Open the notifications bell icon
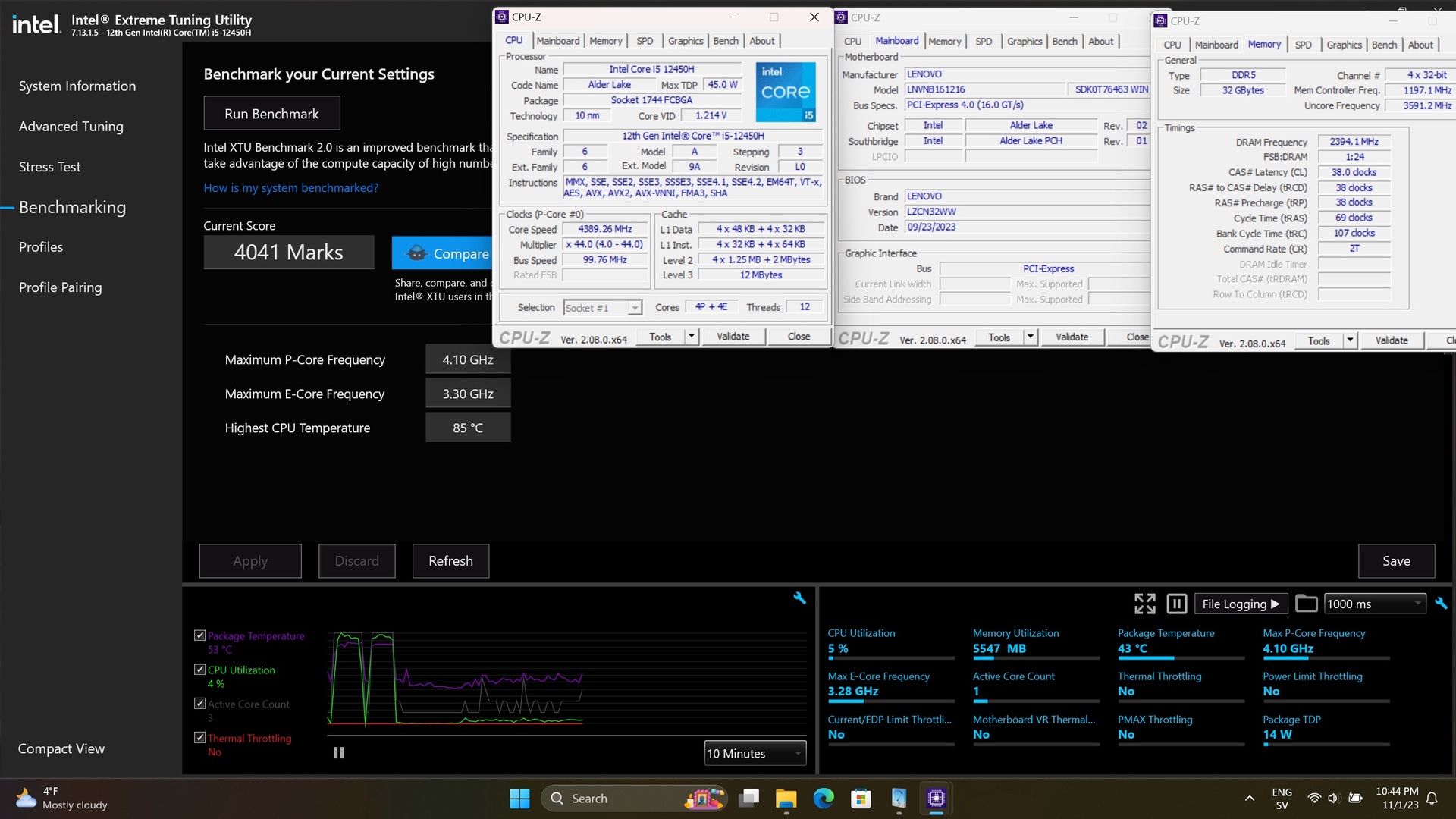 [1432, 799]
